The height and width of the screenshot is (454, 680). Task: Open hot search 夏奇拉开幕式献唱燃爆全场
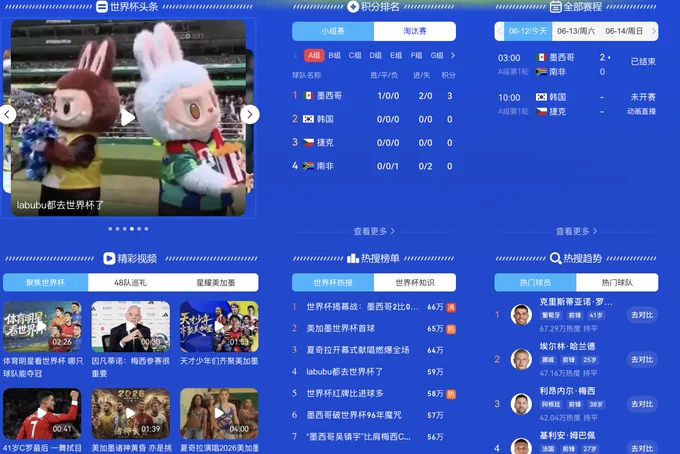(x=358, y=350)
